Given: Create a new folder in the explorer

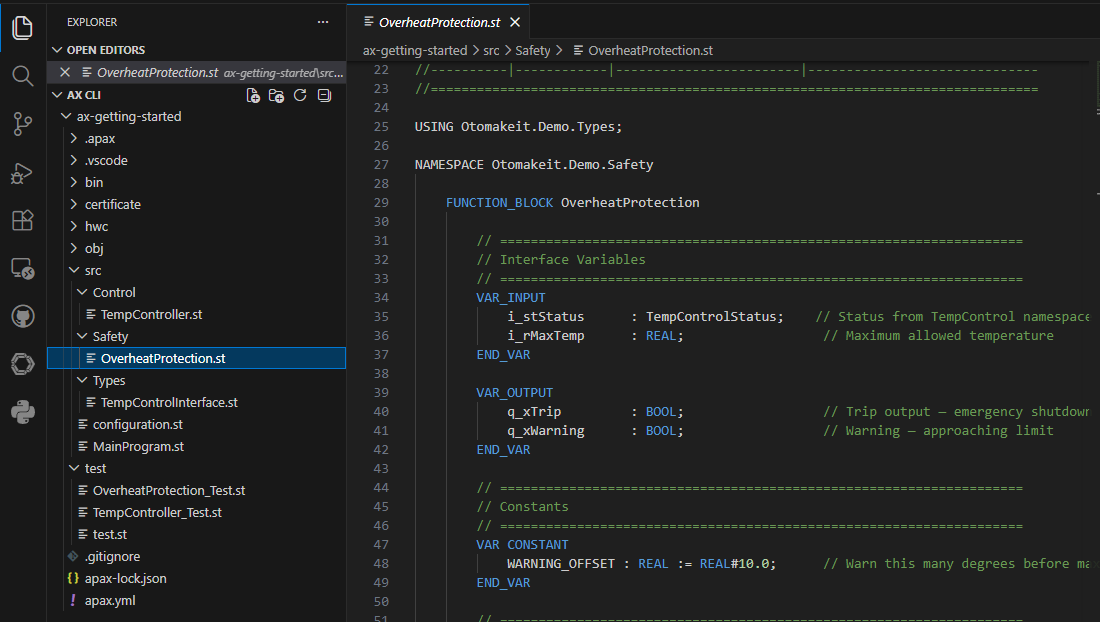Looking at the screenshot, I should coord(276,94).
